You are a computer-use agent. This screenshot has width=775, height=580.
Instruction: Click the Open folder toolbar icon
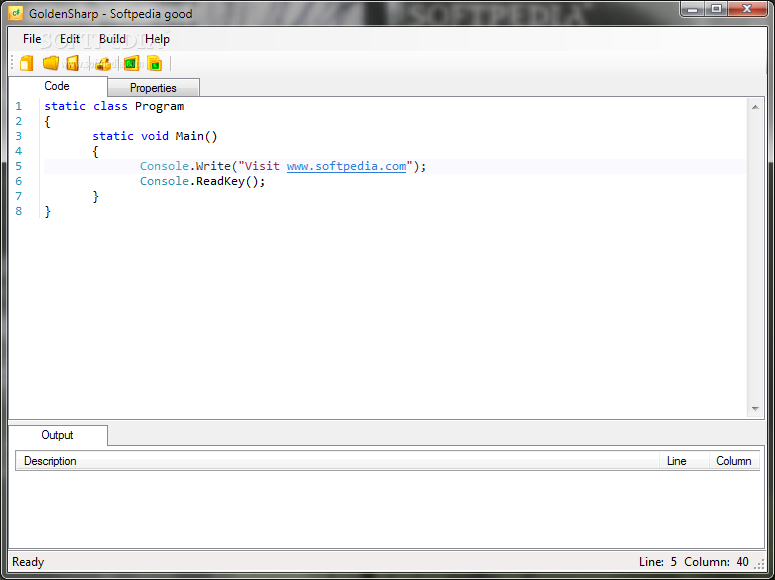tap(50, 63)
